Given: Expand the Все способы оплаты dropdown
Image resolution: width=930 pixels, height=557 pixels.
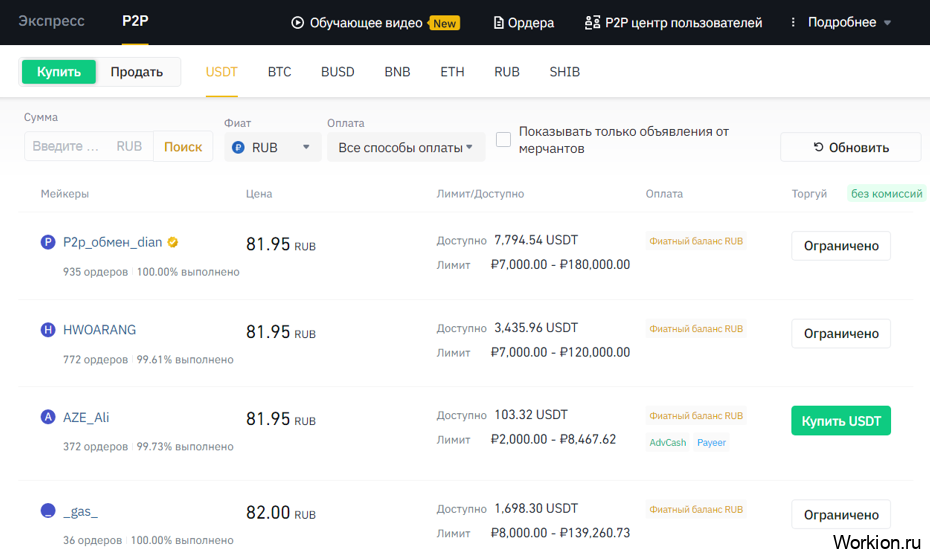Looking at the screenshot, I should (406, 147).
